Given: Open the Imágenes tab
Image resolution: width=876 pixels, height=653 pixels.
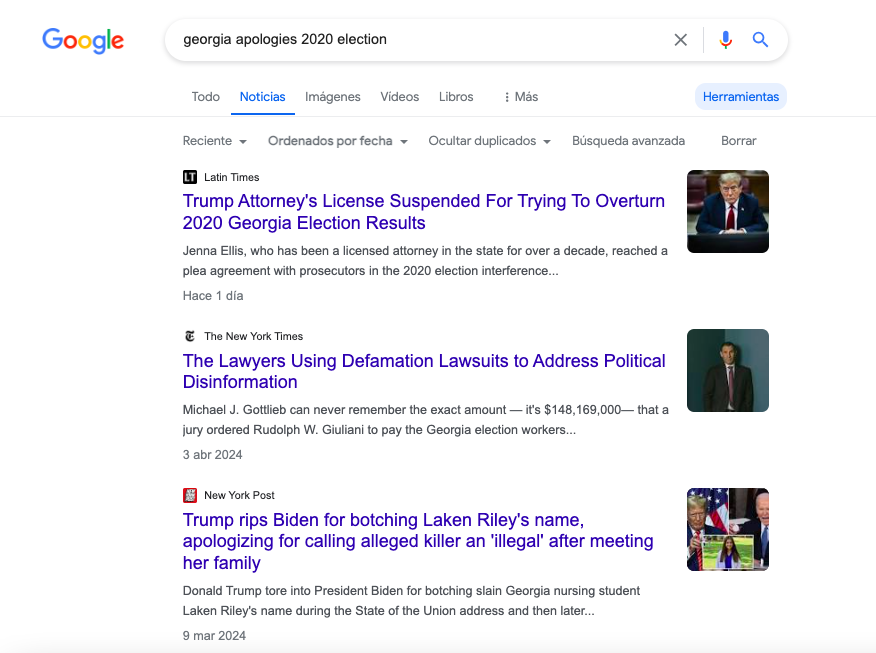Looking at the screenshot, I should click(332, 97).
